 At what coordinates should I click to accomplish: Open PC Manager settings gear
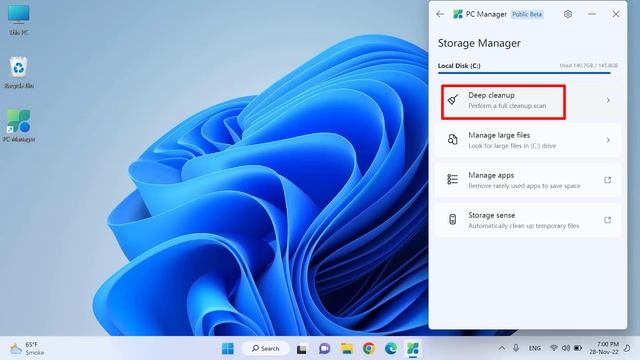pyautogui.click(x=568, y=14)
